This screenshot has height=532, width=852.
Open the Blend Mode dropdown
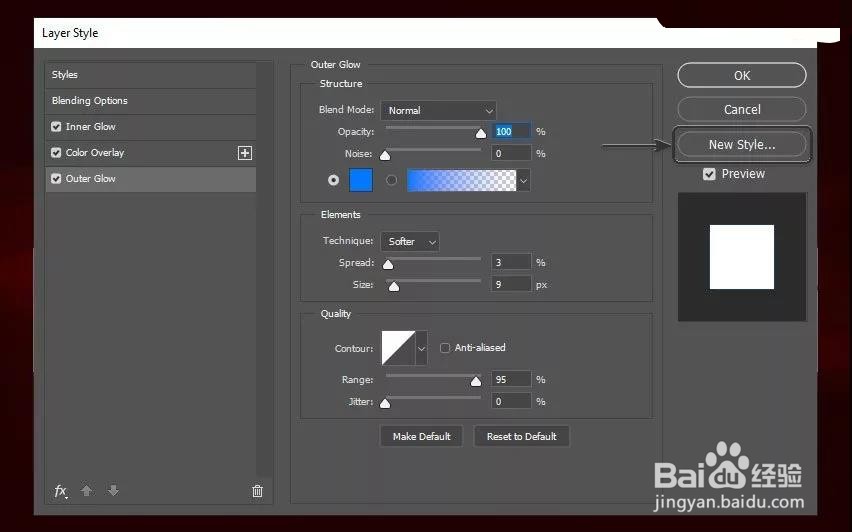click(x=438, y=110)
